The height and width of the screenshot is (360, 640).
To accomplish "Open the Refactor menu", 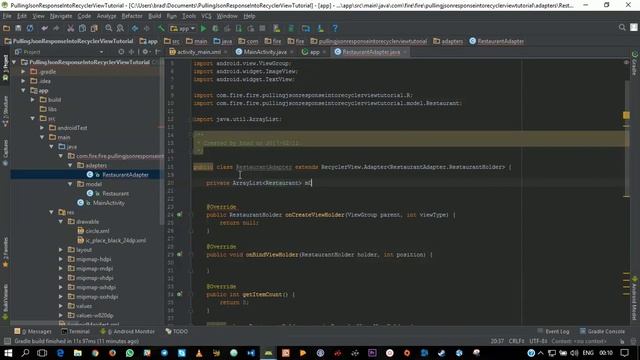I will 132,16.
